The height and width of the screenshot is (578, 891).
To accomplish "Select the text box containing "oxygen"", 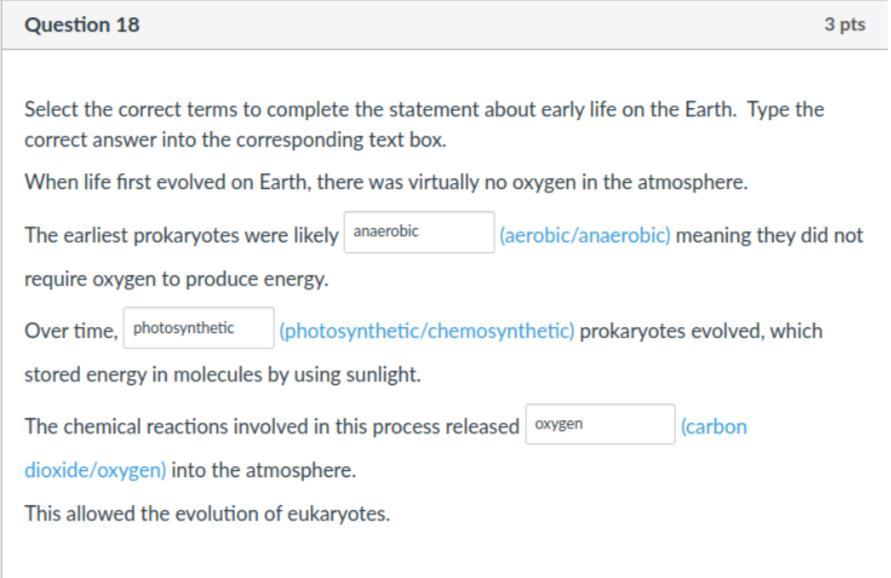I will (600, 424).
